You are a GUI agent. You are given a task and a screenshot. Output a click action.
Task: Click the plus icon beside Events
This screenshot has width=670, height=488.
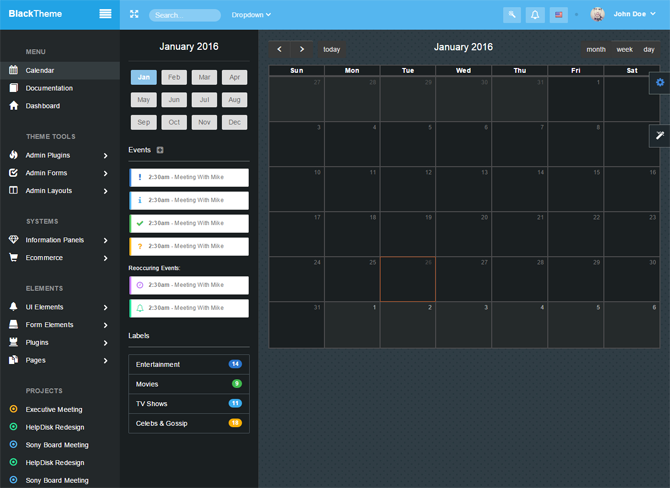160,150
